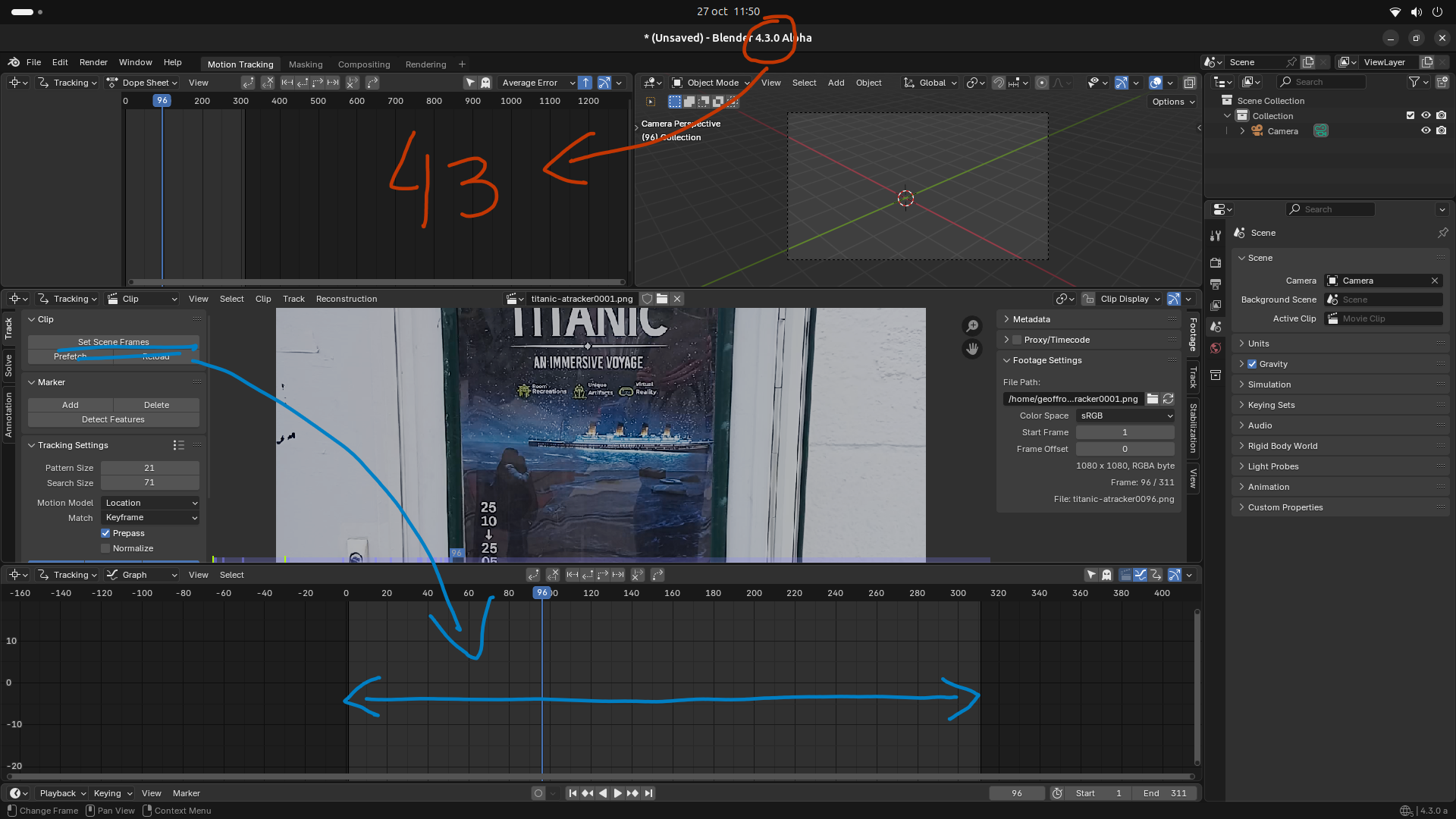The width and height of the screenshot is (1456, 819).
Task: Play animation in reverse
Action: [603, 793]
